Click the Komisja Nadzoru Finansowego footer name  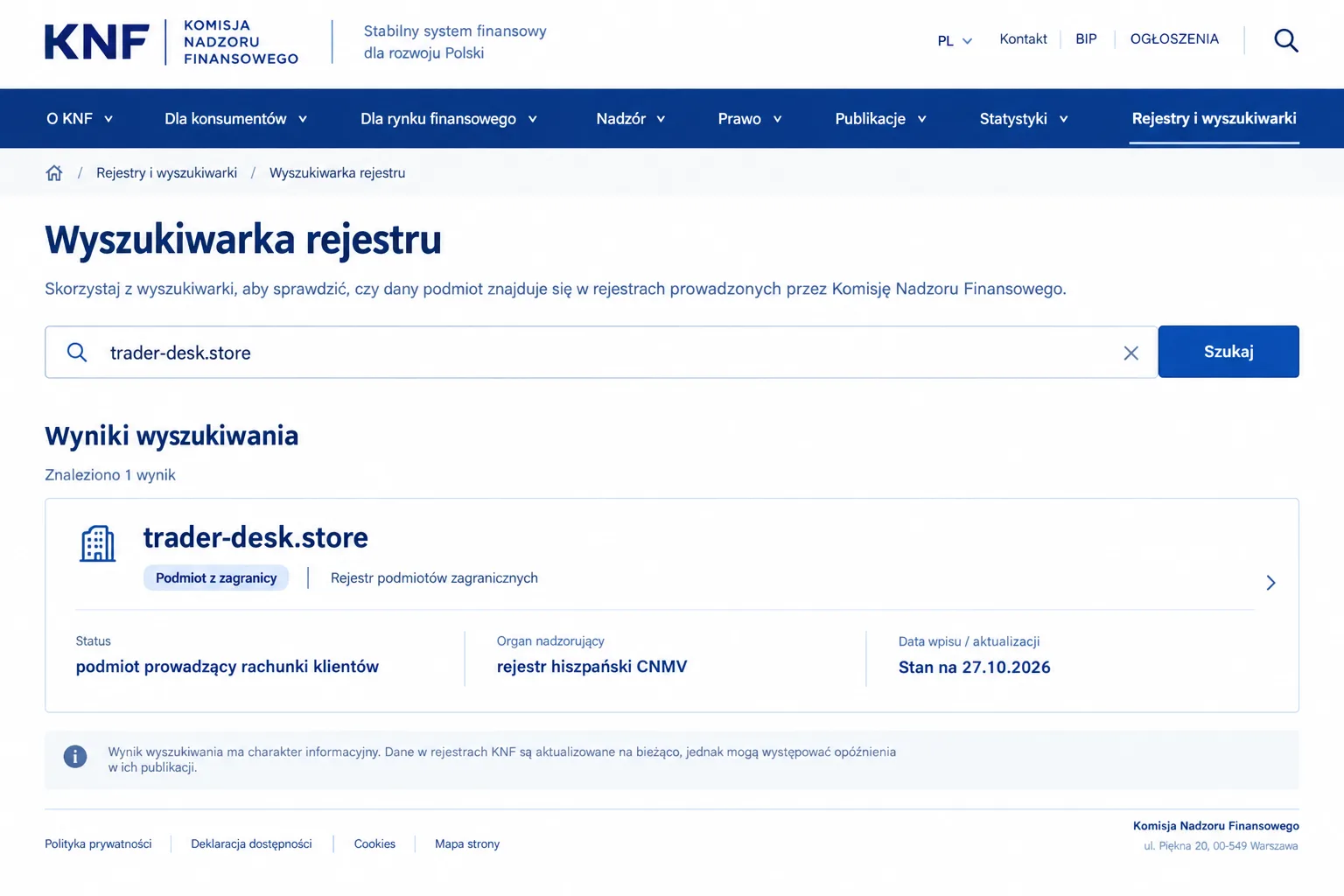pyautogui.click(x=1215, y=826)
